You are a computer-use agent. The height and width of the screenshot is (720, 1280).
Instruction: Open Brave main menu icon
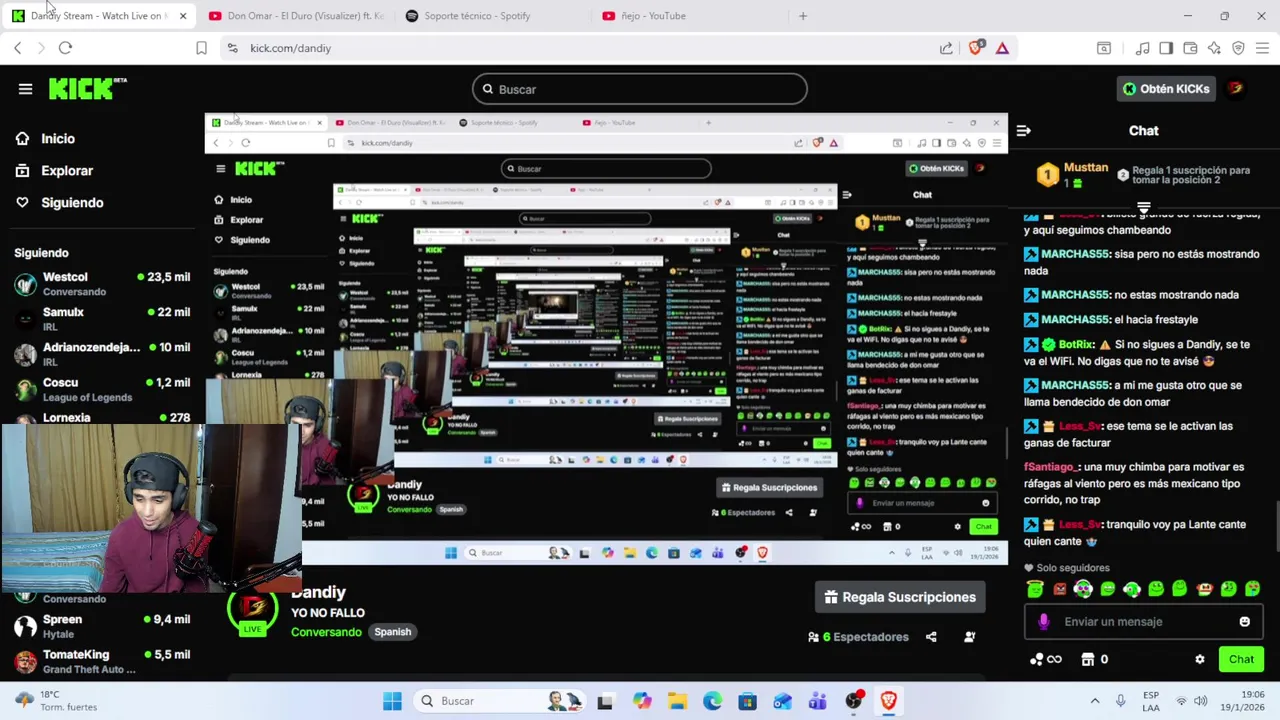(x=1262, y=48)
